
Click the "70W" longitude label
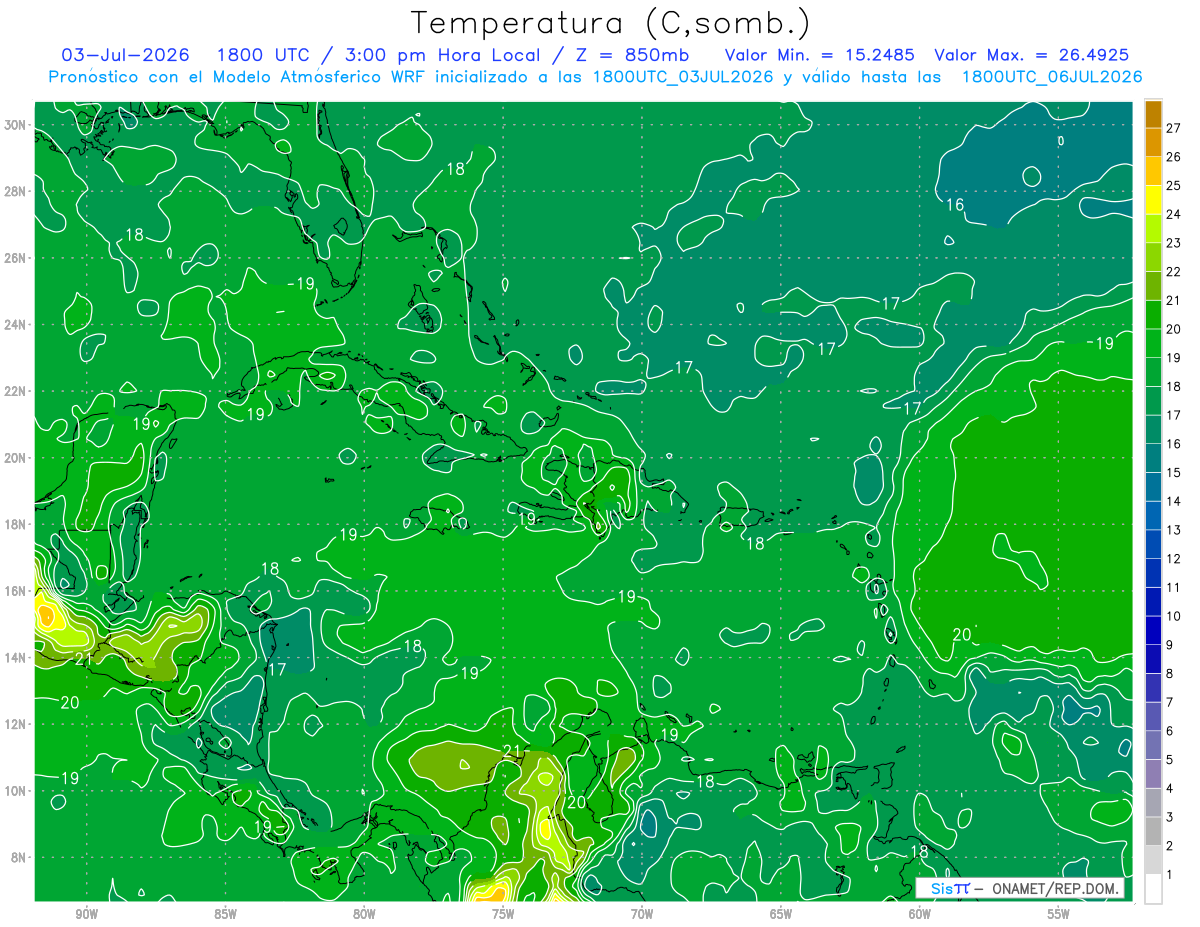642,914
